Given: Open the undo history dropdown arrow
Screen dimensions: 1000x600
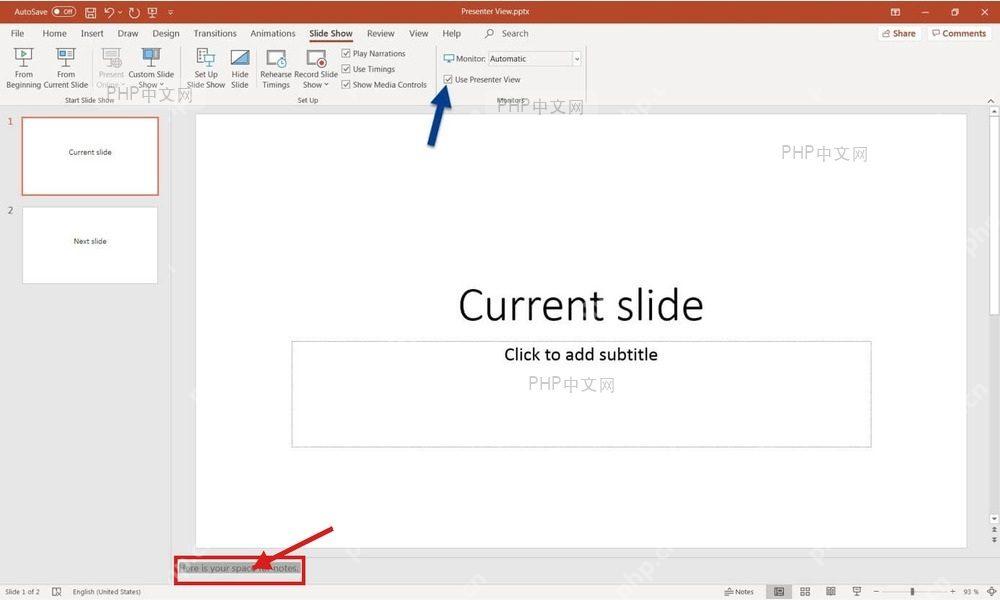Looking at the screenshot, I should coord(120,12).
